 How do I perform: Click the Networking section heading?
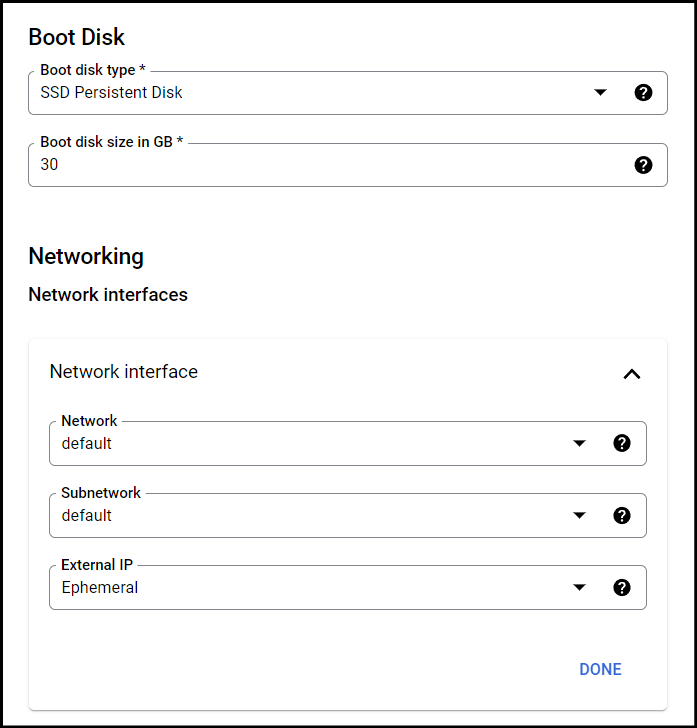pyautogui.click(x=86, y=256)
